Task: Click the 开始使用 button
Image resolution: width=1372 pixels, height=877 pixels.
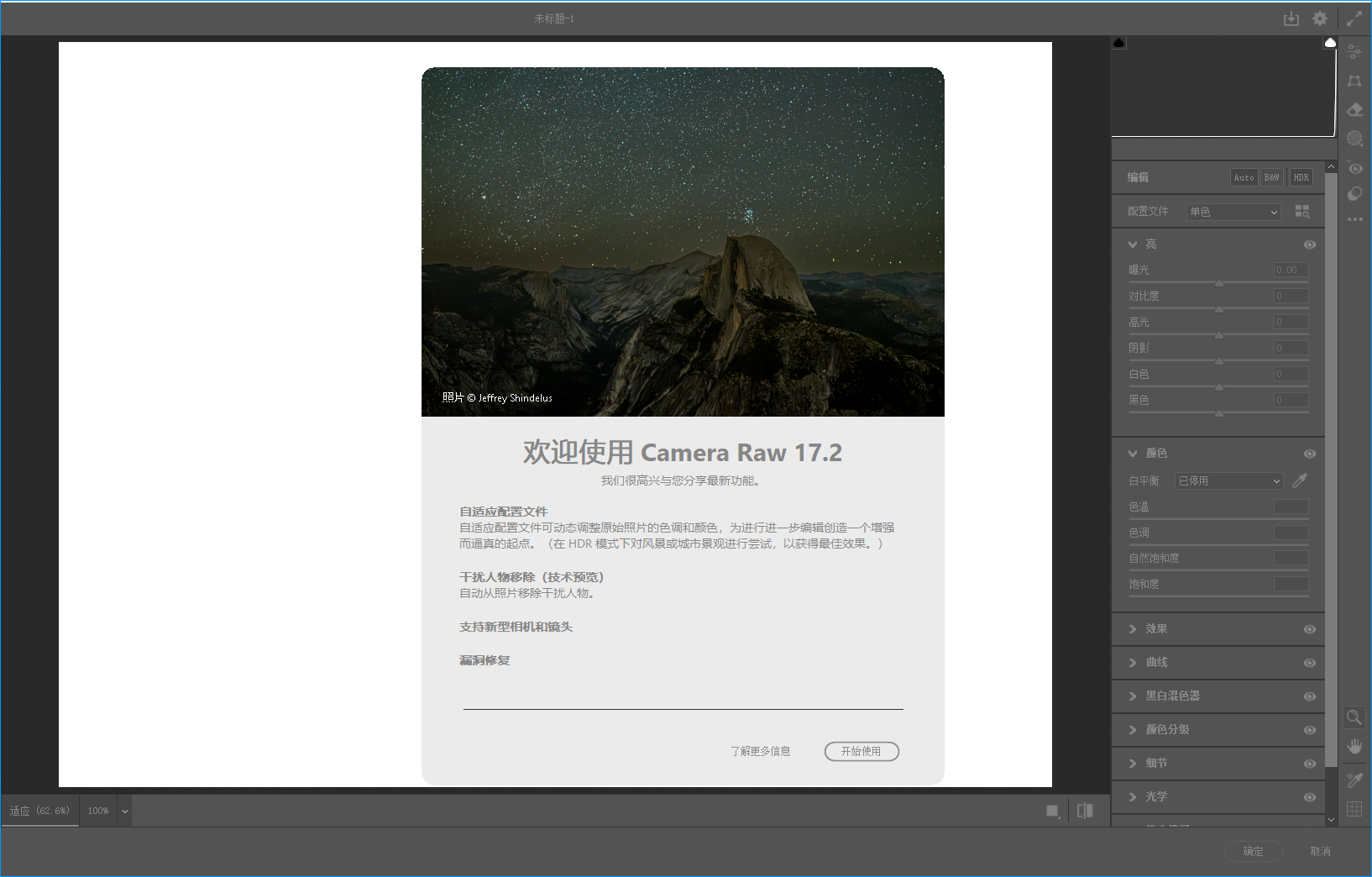Action: [x=861, y=751]
